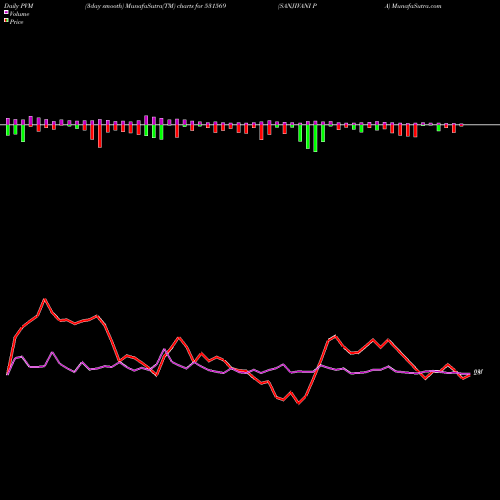This screenshot has width=500, height=500.
Task: Select the 'Volume' legend label
Action: [x=19, y=14]
